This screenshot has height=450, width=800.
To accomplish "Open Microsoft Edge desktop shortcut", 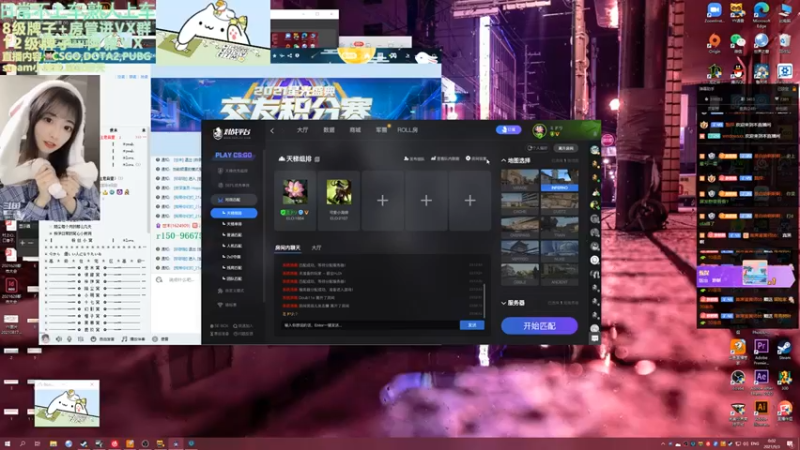I will pyautogui.click(x=761, y=13).
